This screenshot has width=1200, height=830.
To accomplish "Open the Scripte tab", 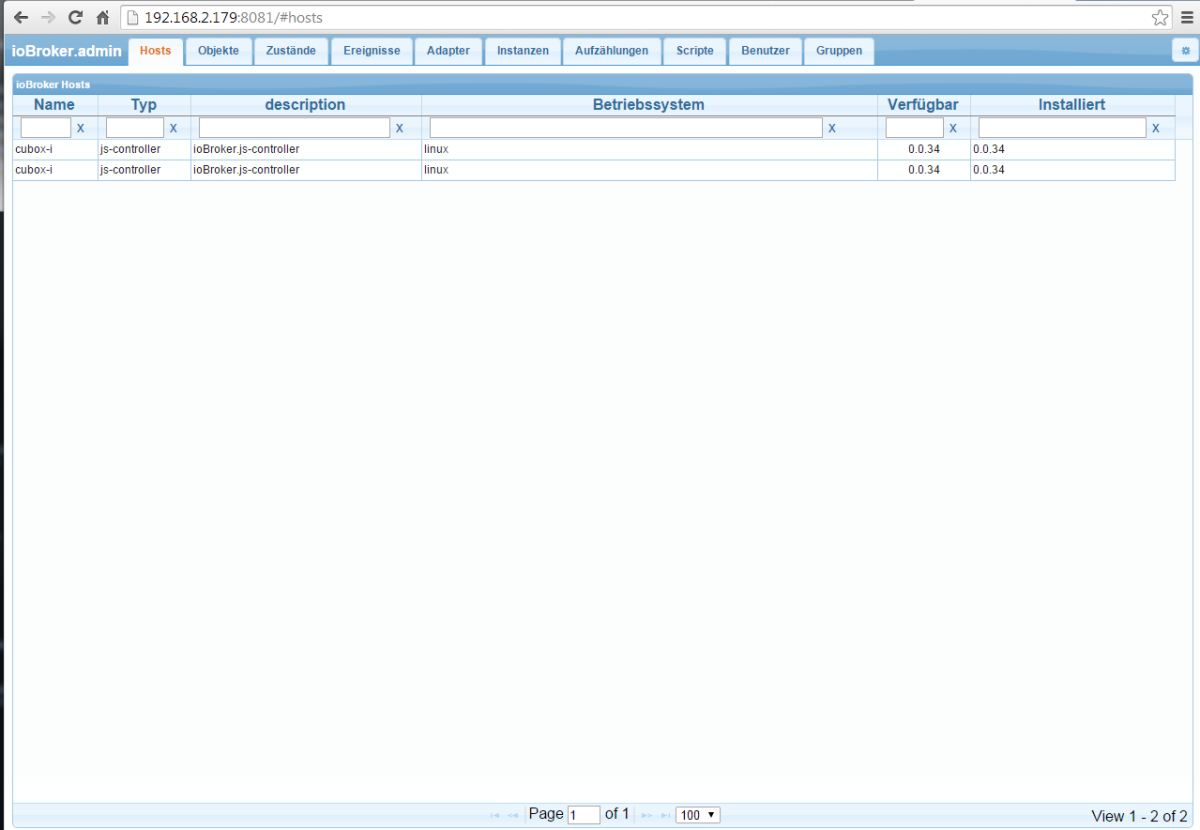I will tap(695, 51).
